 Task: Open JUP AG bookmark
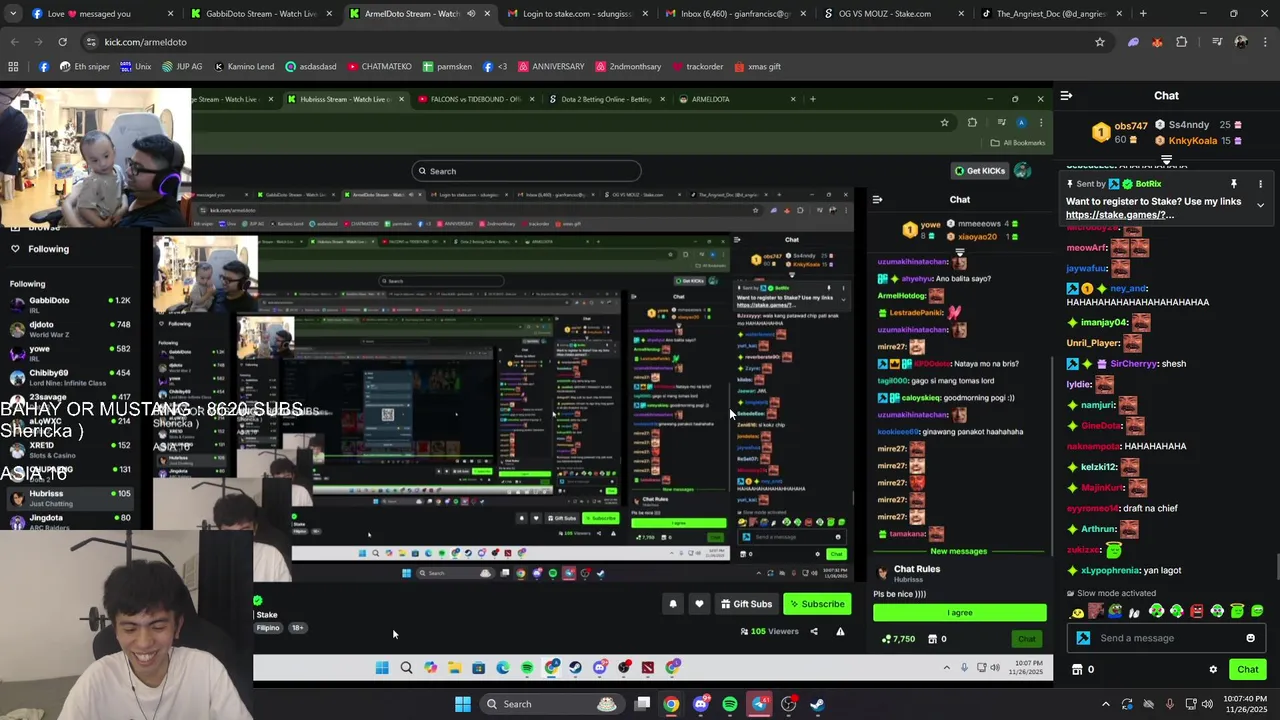click(181, 67)
